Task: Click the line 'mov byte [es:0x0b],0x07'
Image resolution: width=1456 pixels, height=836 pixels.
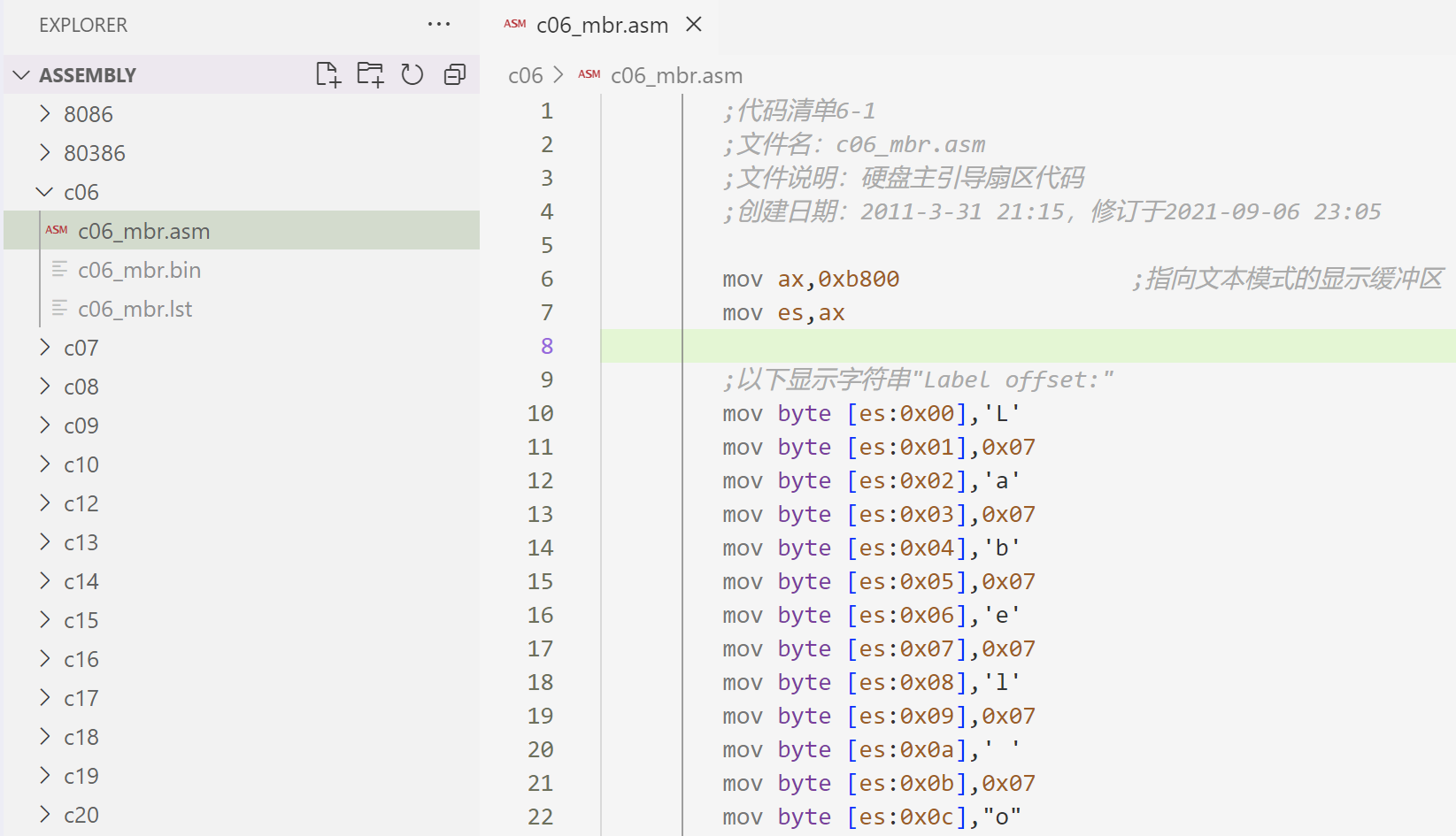Action: (x=879, y=783)
